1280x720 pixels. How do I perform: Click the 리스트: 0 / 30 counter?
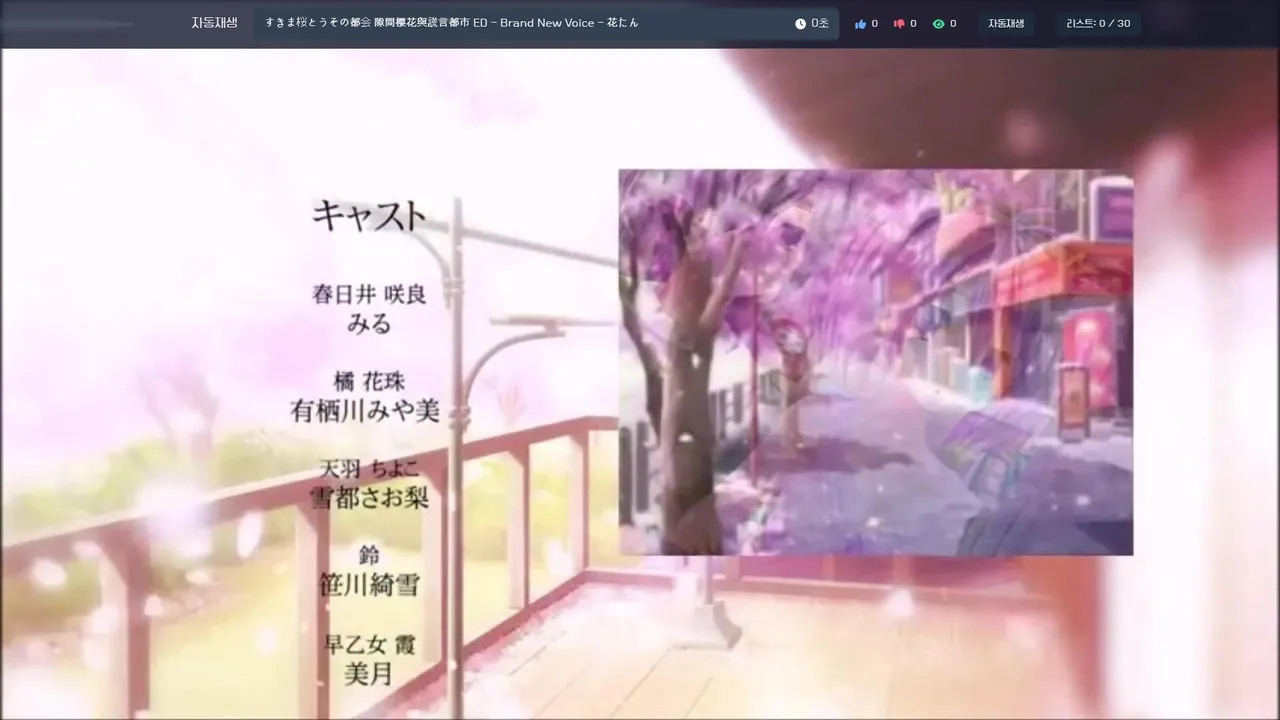tap(1098, 23)
